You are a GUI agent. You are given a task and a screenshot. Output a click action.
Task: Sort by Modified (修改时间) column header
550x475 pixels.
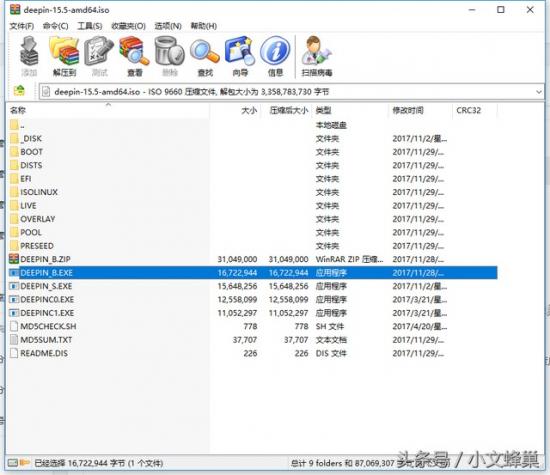point(420,110)
